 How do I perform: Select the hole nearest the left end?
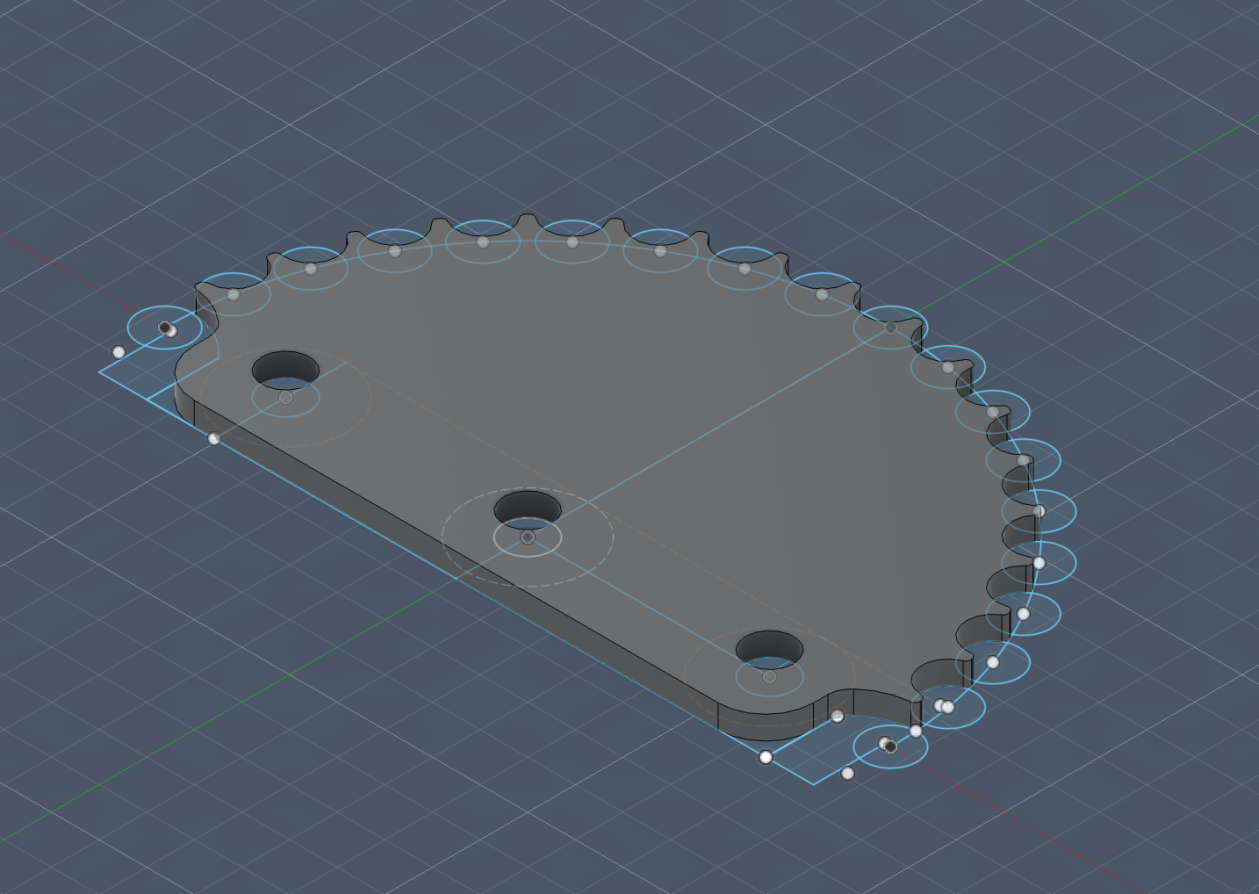286,369
